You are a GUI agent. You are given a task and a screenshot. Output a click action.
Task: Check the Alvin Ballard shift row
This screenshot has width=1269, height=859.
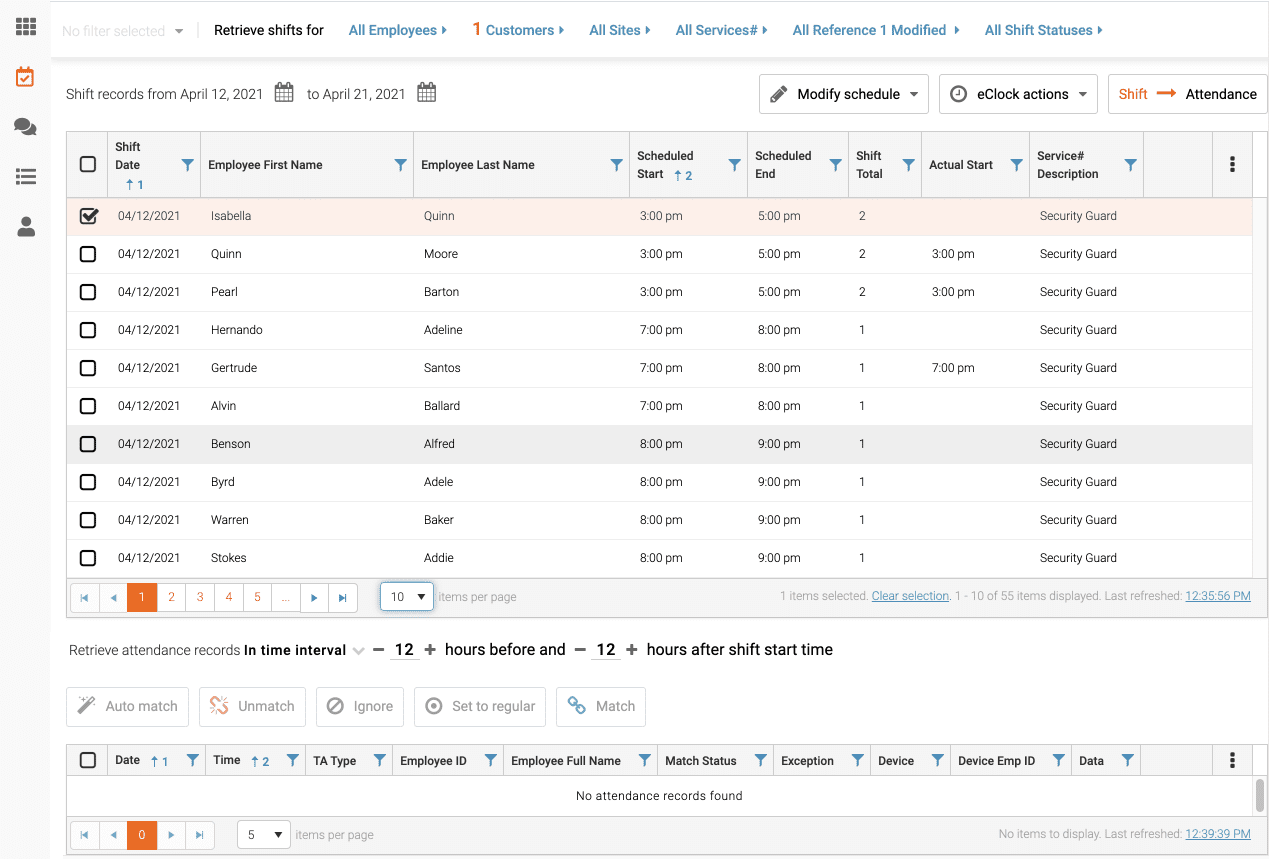(88, 406)
